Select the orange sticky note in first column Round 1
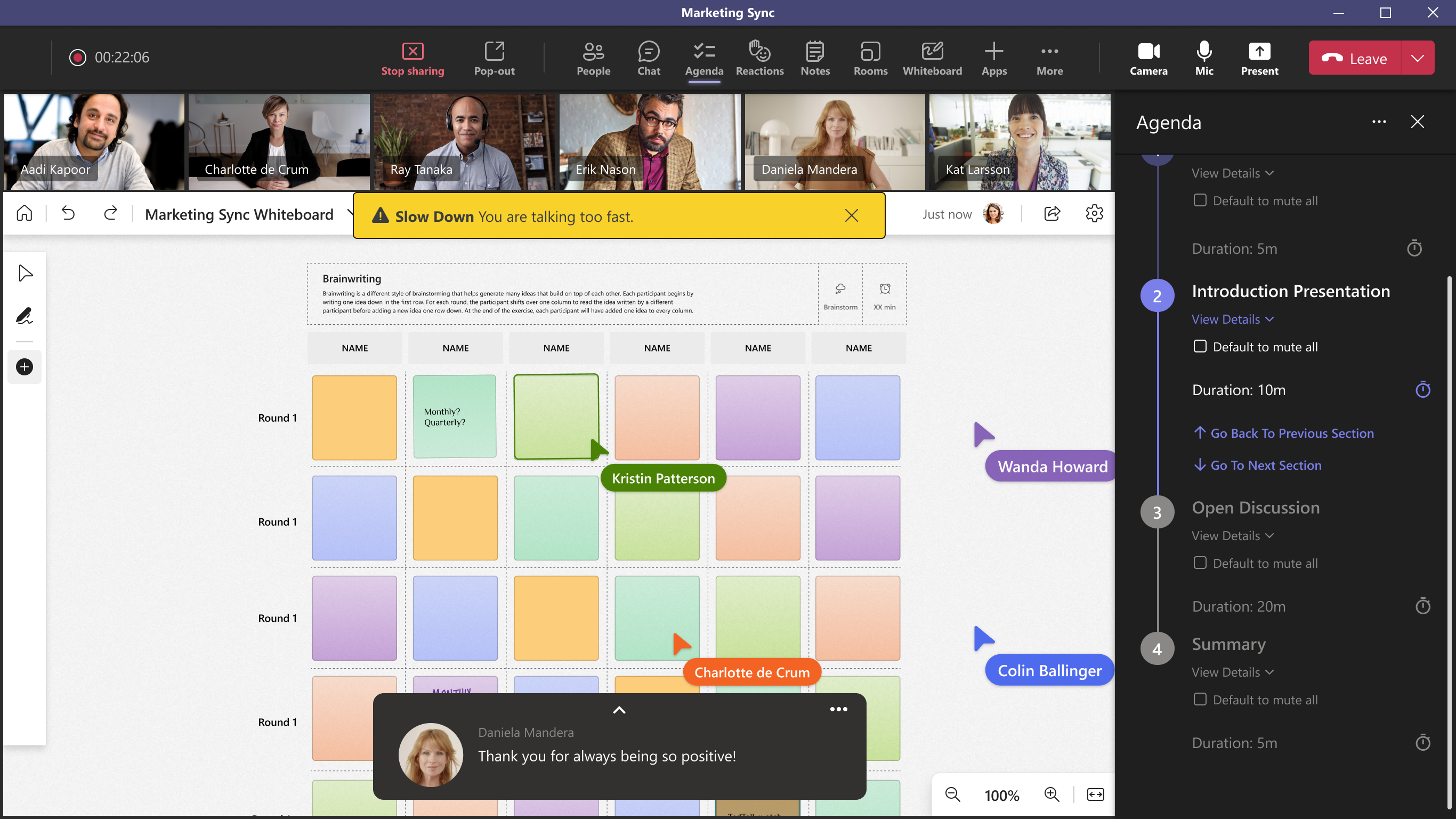Screen dimensions: 1456x819 click(354, 418)
